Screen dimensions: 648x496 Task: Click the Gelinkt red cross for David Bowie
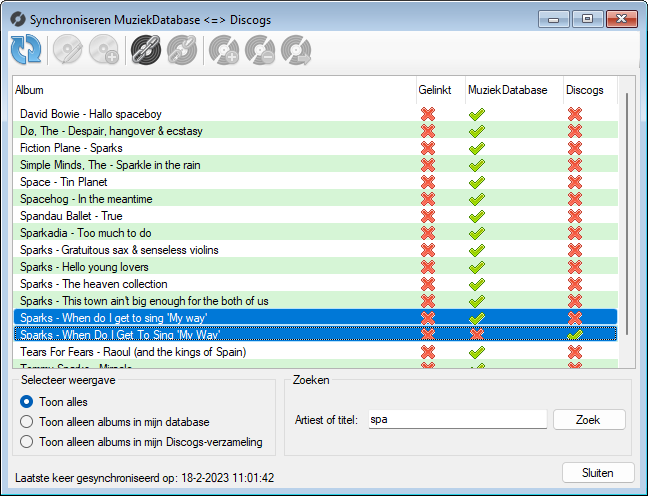click(428, 114)
